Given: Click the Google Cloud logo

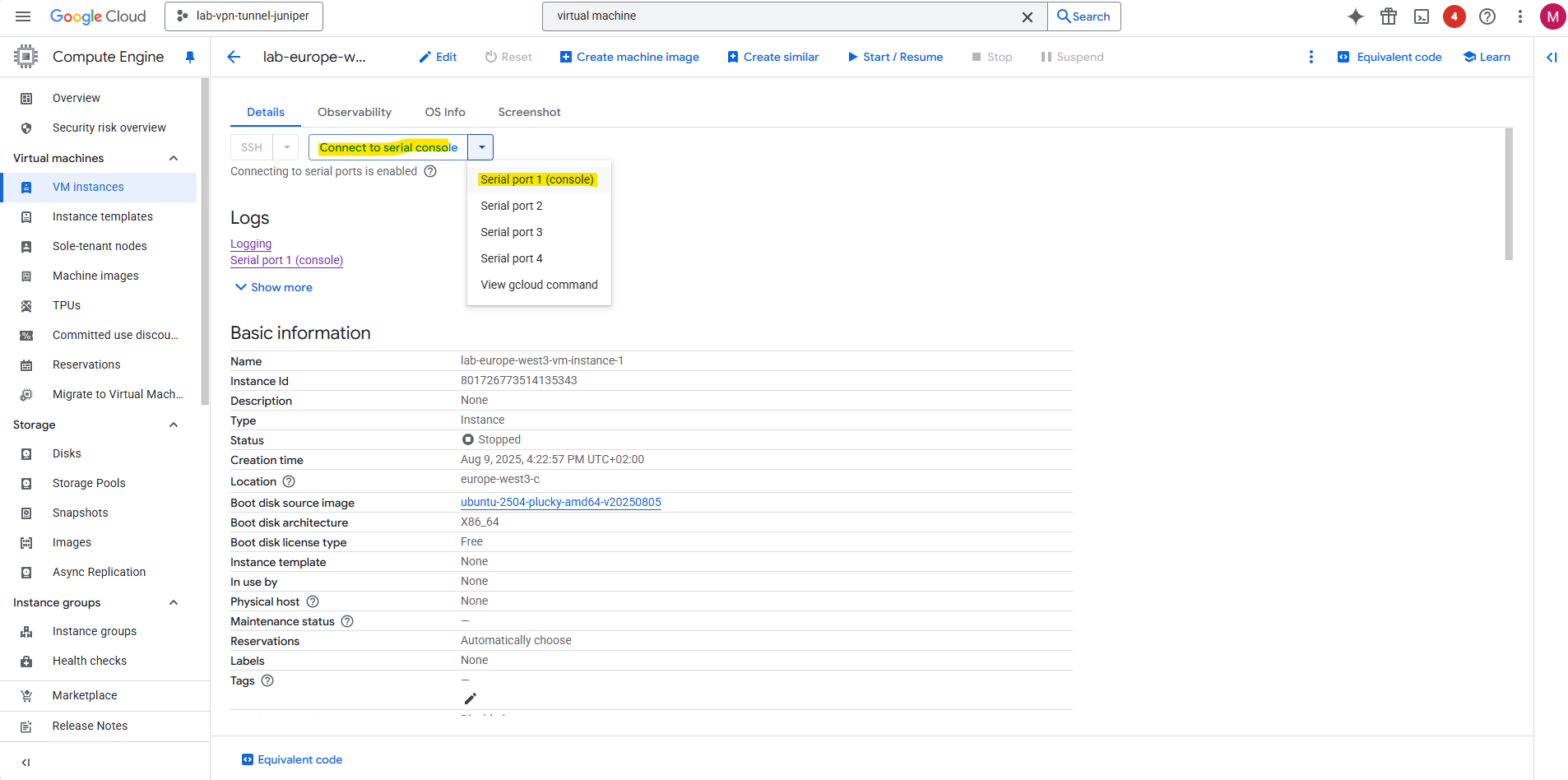Looking at the screenshot, I should [x=98, y=16].
